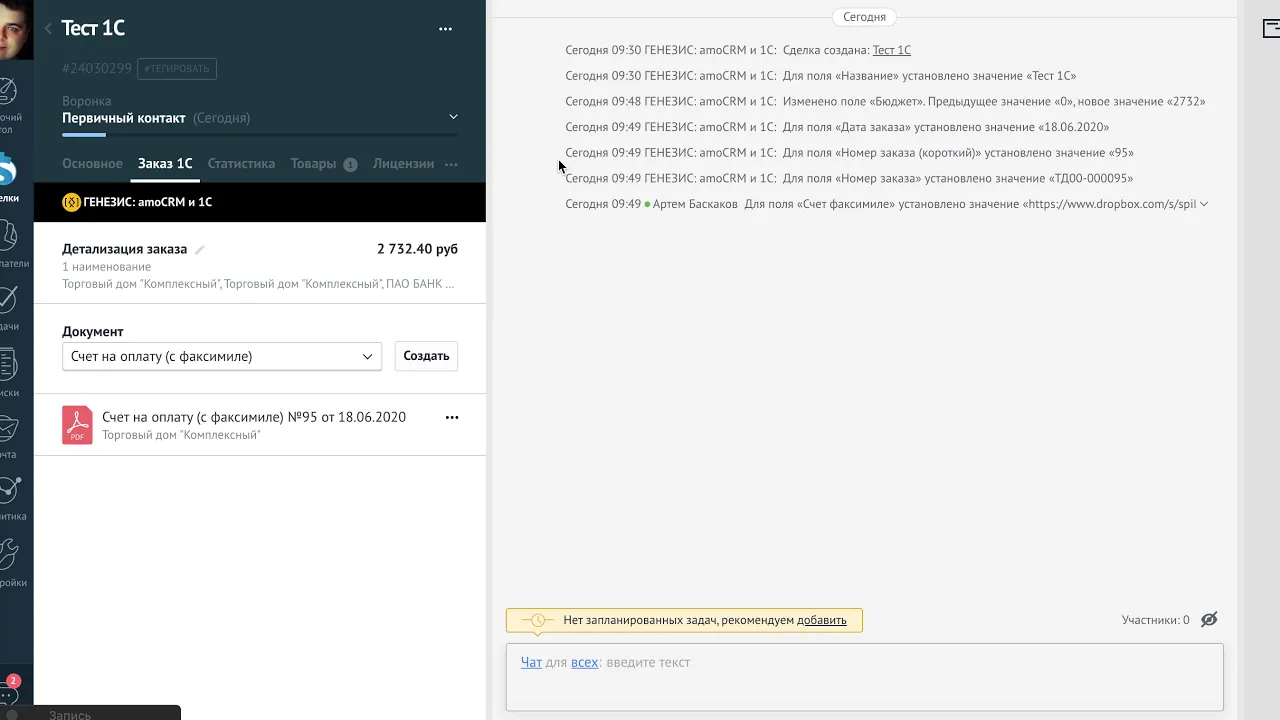The width and height of the screenshot is (1280, 720).
Task: Open the analytics graph icon in the sidebar
Action: click(8, 490)
